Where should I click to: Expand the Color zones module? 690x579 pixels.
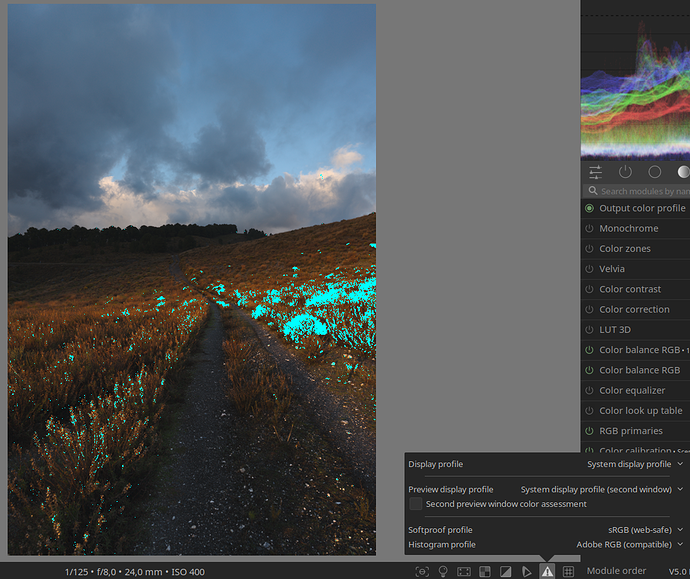(x=625, y=249)
